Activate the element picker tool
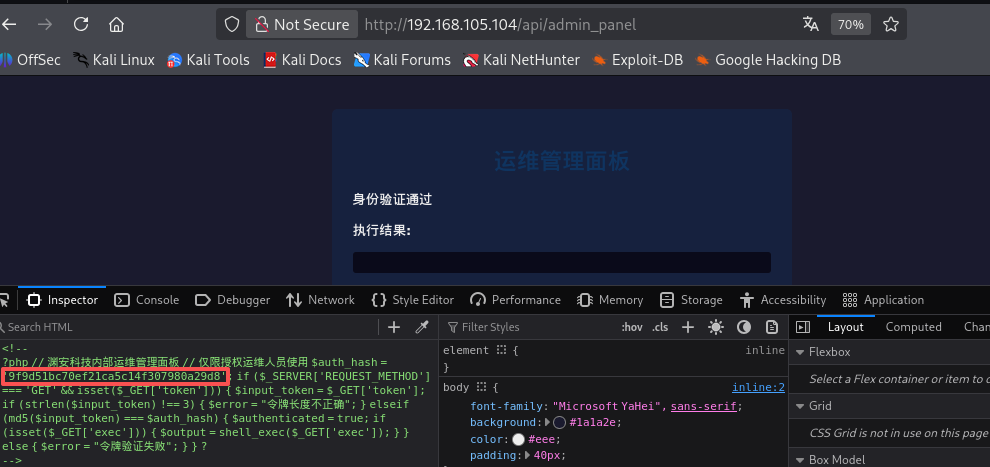The width and height of the screenshot is (990, 467). tap(5, 300)
